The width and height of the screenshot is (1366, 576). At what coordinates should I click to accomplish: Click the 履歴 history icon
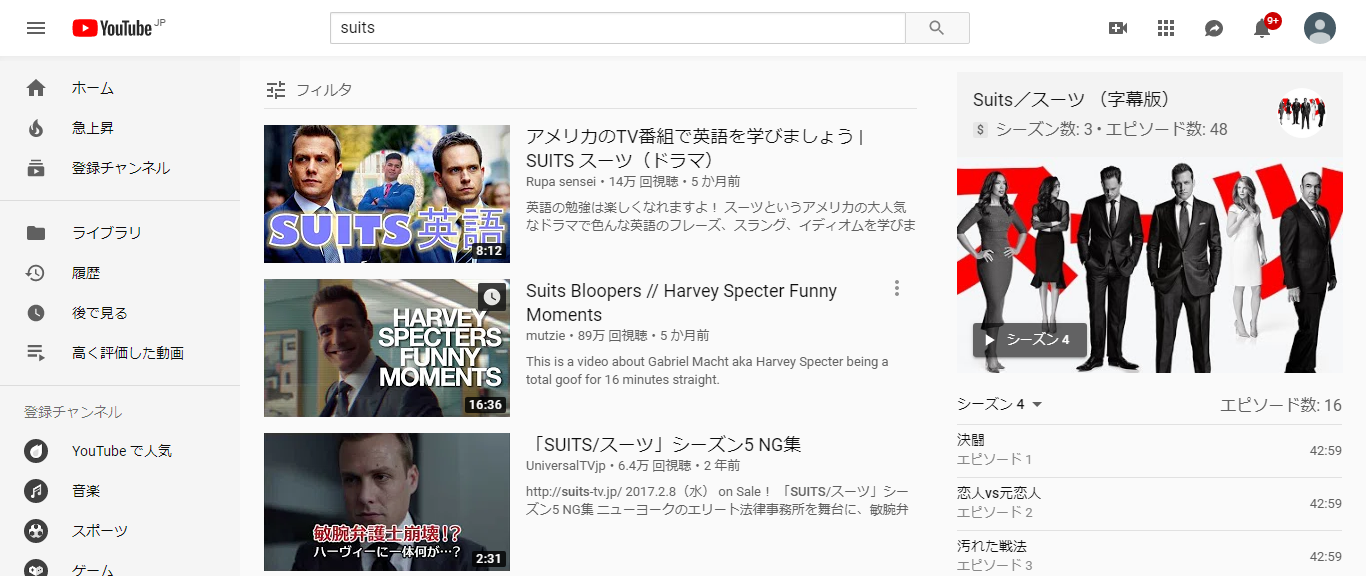coord(36,273)
